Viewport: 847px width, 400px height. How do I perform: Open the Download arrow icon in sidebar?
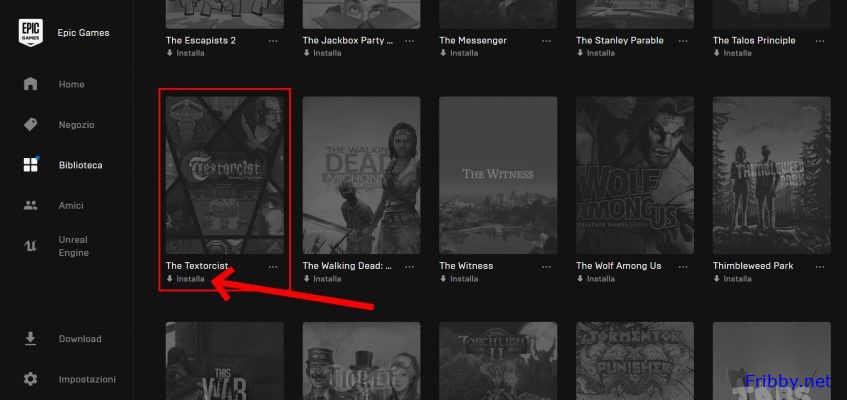pos(31,339)
